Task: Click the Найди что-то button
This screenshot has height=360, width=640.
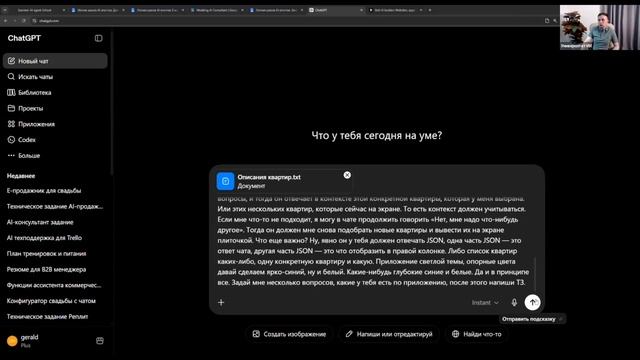Action: click(x=476, y=334)
